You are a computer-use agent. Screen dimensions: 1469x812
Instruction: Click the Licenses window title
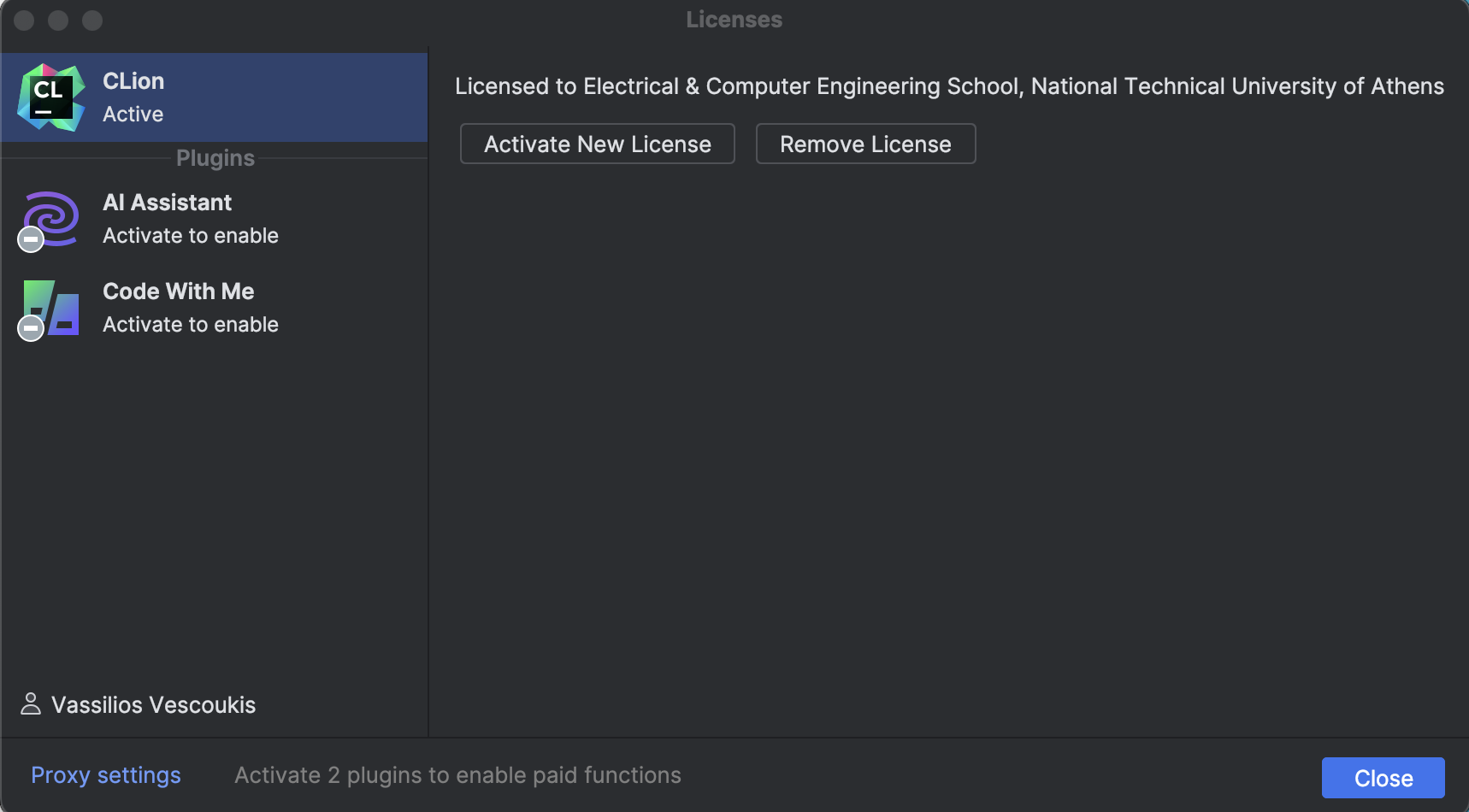click(x=734, y=20)
